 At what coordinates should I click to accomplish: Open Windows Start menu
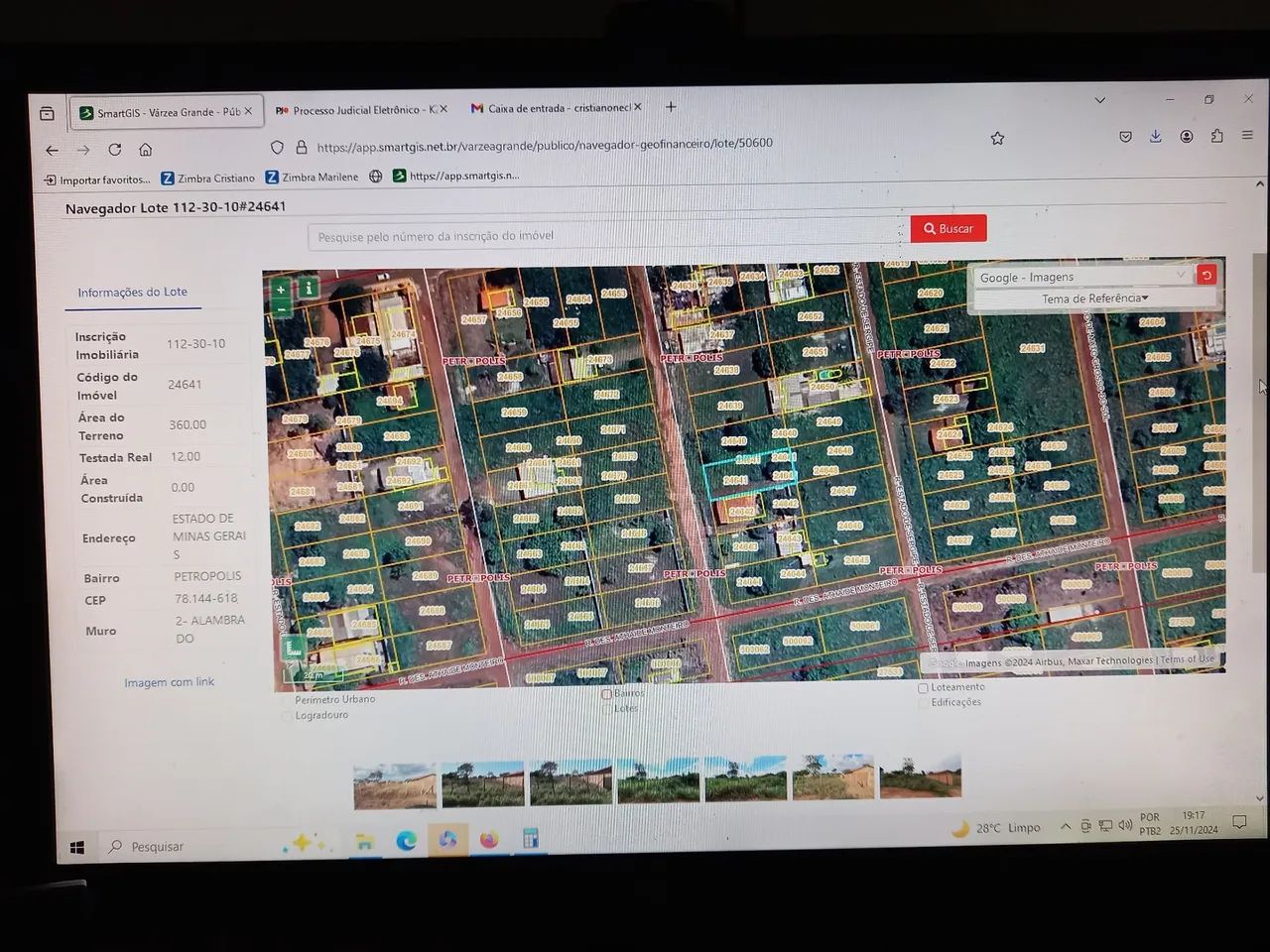(77, 847)
